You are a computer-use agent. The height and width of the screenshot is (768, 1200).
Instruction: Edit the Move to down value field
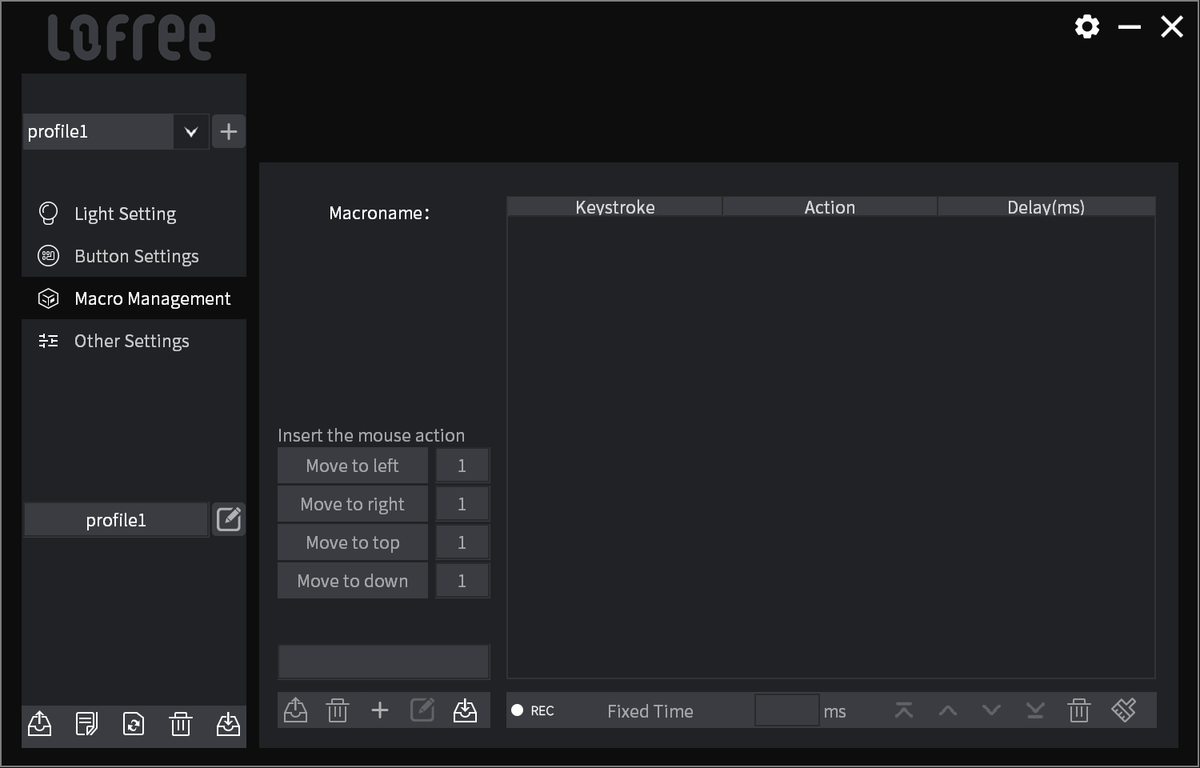(x=462, y=581)
